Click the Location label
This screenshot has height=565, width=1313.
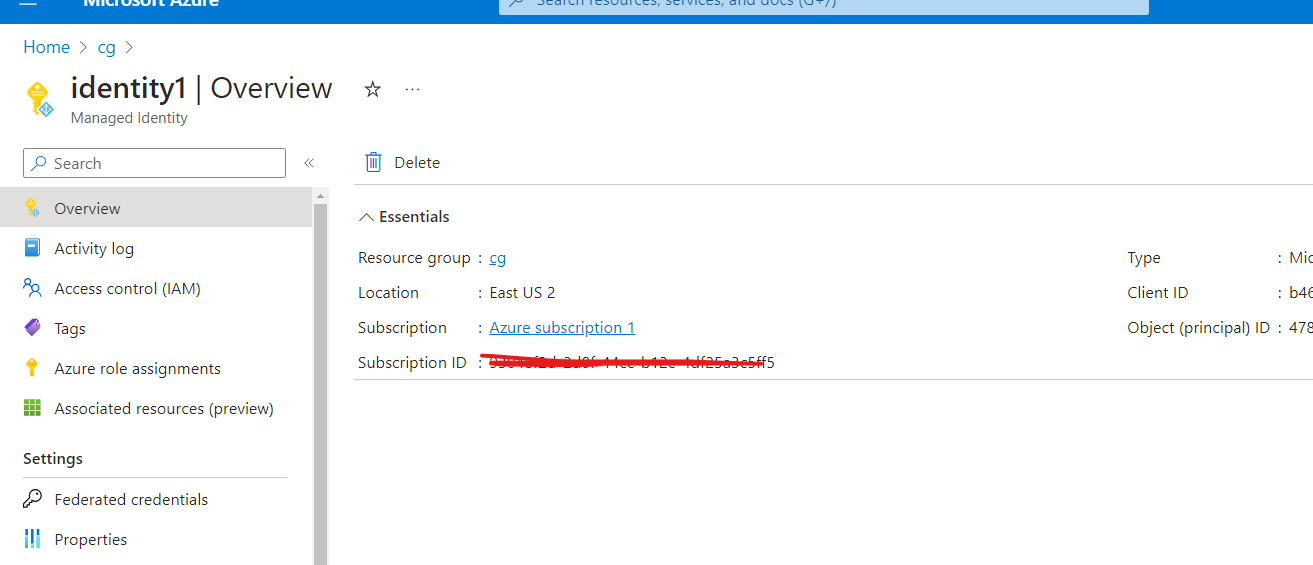(388, 293)
